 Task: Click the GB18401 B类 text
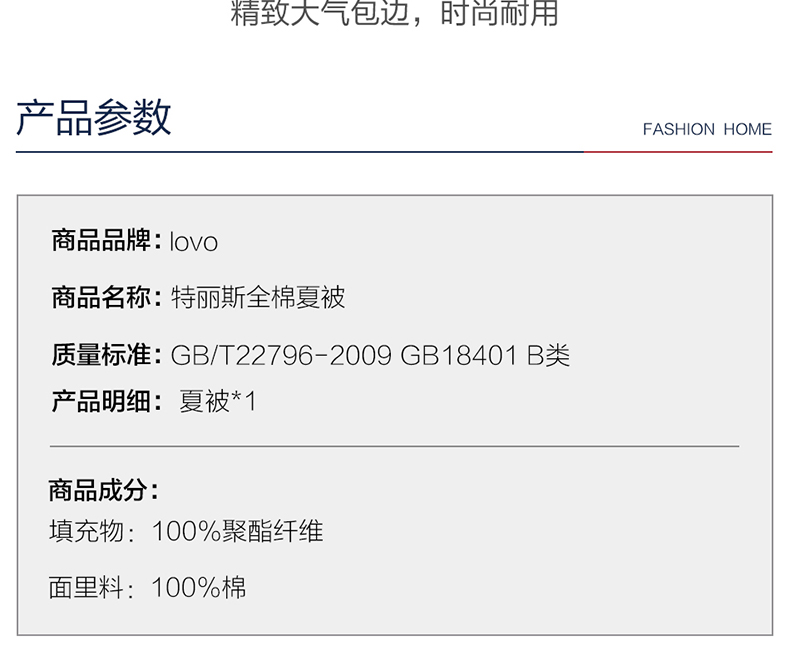tap(485, 356)
